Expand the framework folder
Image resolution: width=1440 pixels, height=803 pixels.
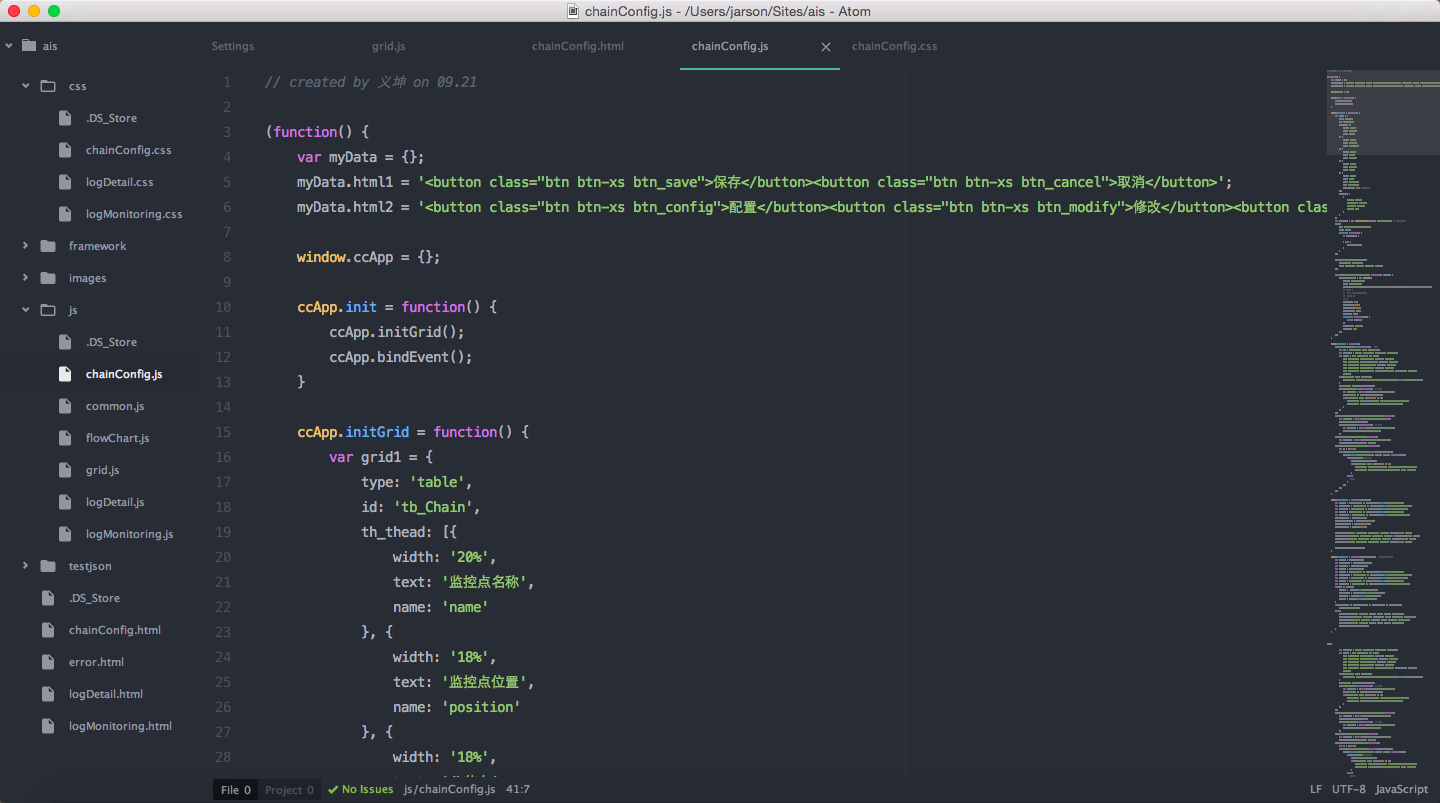pyautogui.click(x=25, y=245)
